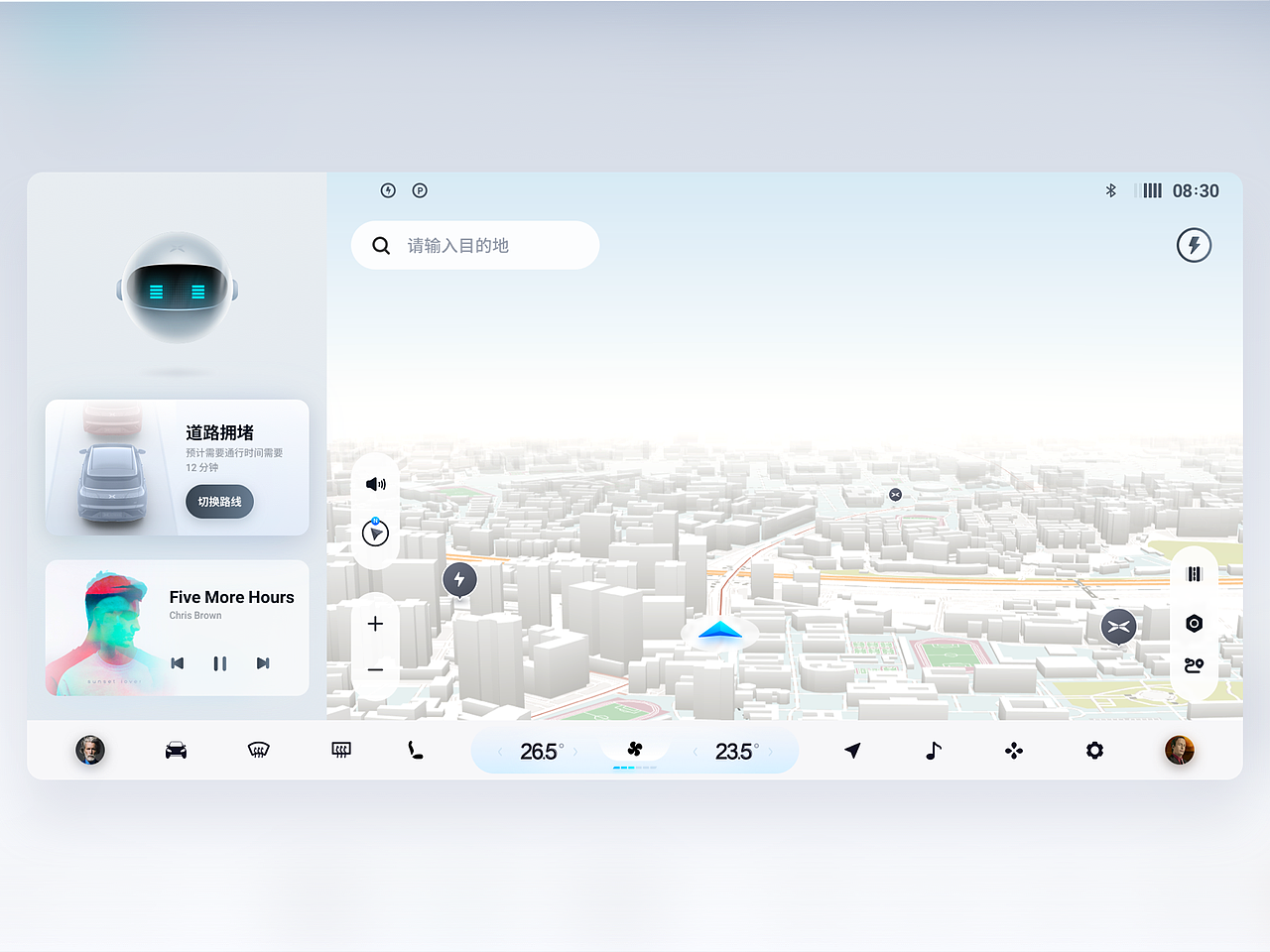
Task: Open the Five More Hours song title
Action: point(231,597)
